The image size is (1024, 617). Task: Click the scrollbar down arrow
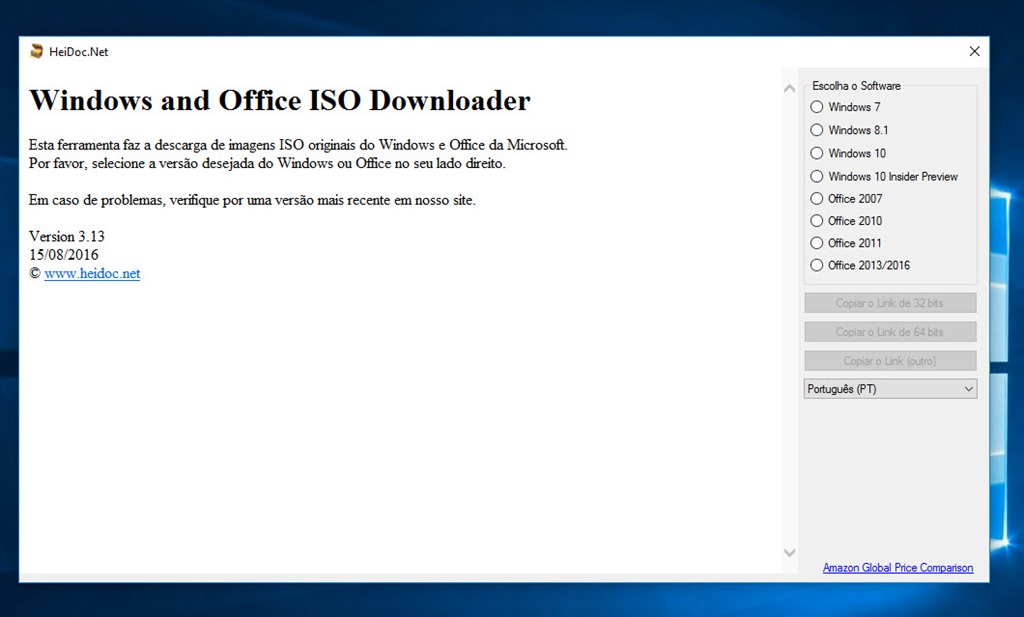[x=789, y=552]
